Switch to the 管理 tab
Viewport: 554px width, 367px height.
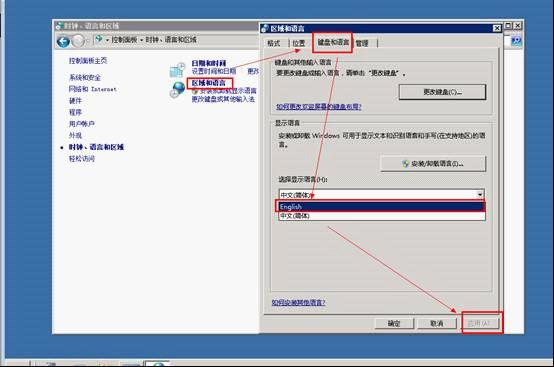click(x=362, y=43)
